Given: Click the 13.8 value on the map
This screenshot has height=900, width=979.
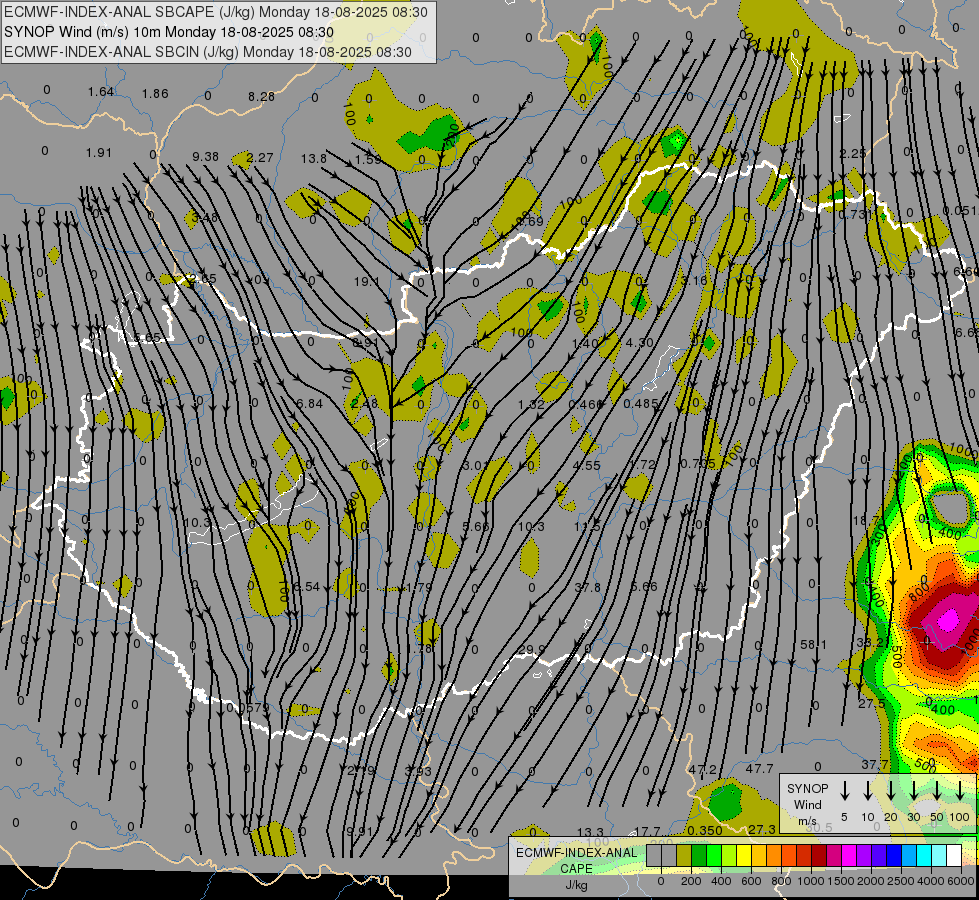Looking at the screenshot, I should coord(313,158).
